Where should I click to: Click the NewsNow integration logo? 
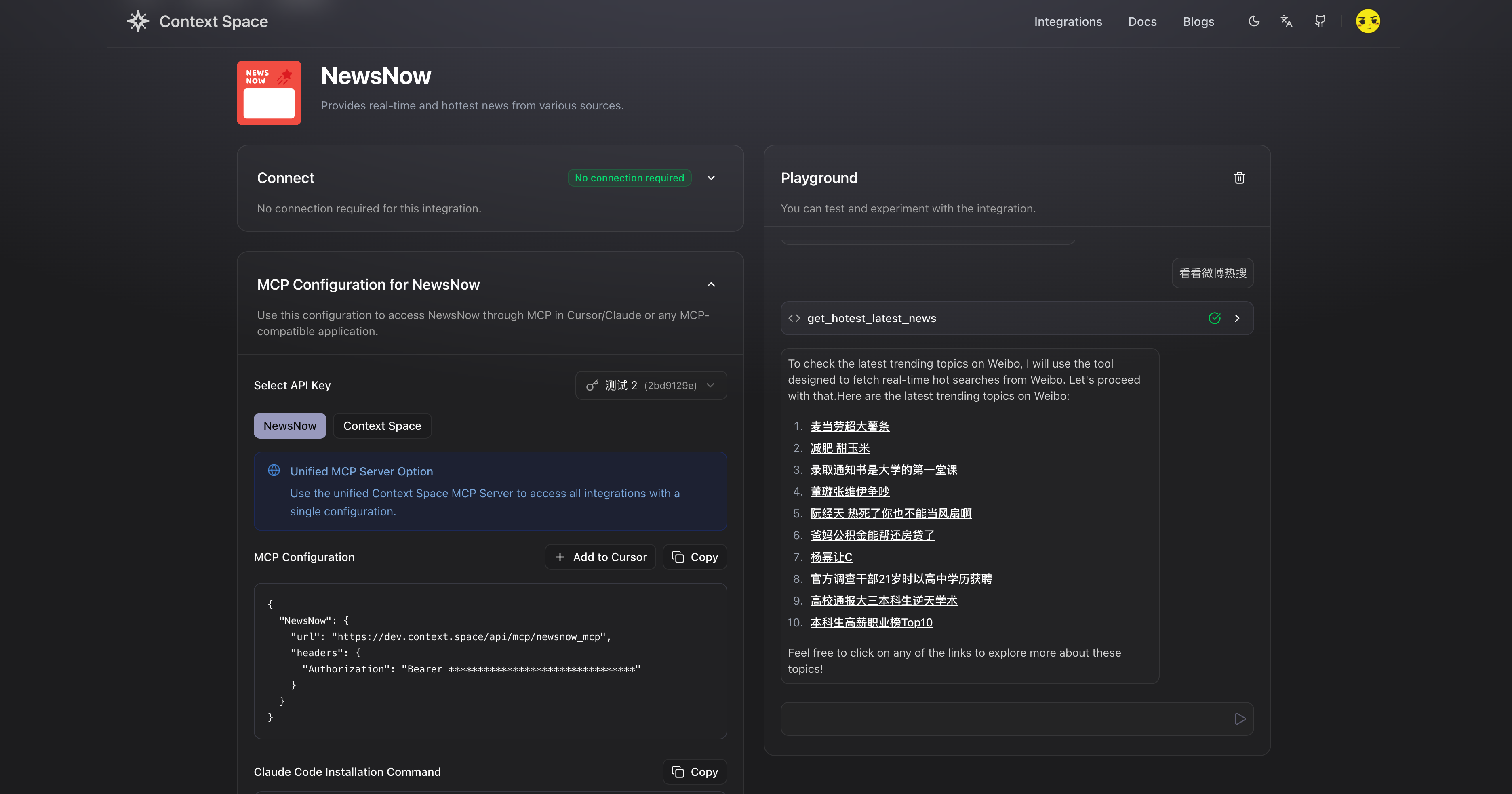269,93
